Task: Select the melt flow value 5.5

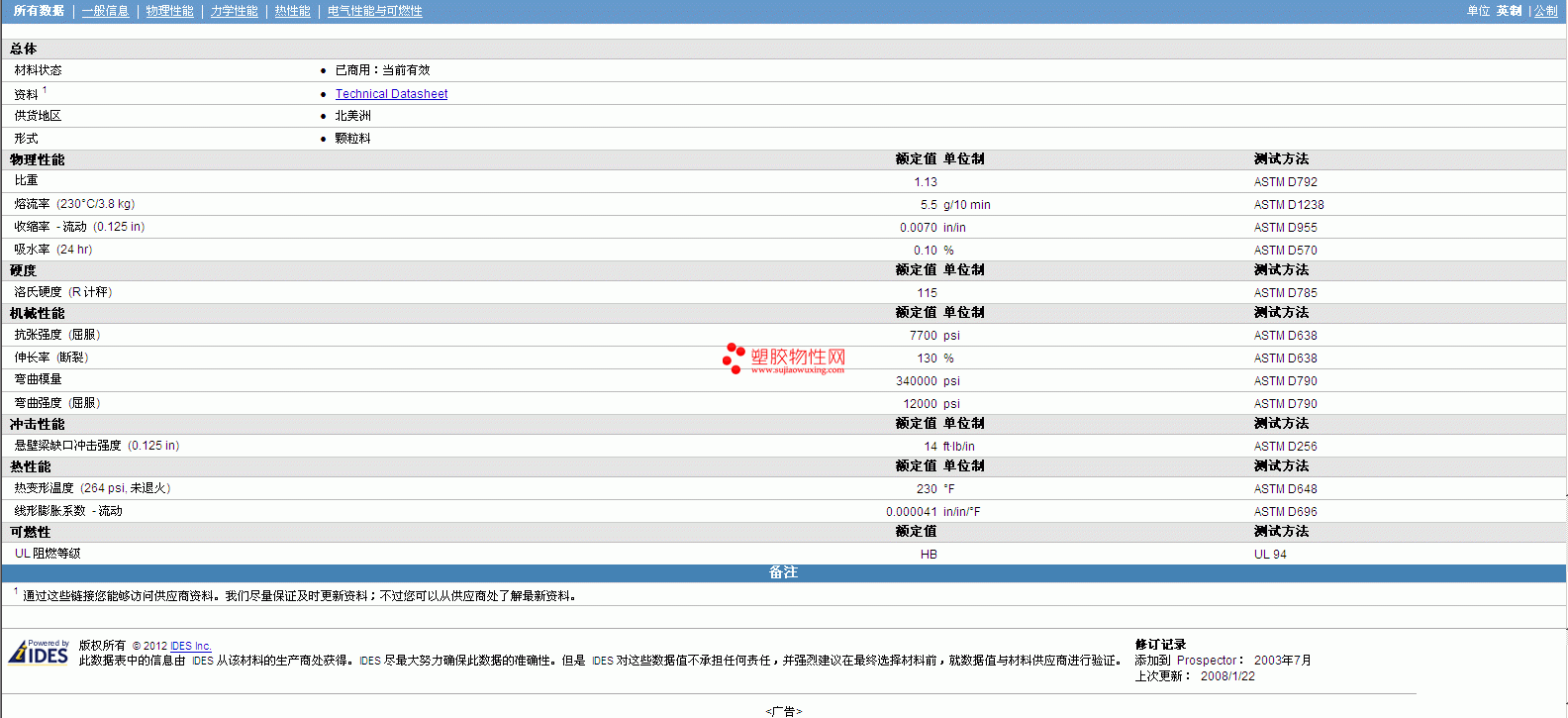Action: 929,205
